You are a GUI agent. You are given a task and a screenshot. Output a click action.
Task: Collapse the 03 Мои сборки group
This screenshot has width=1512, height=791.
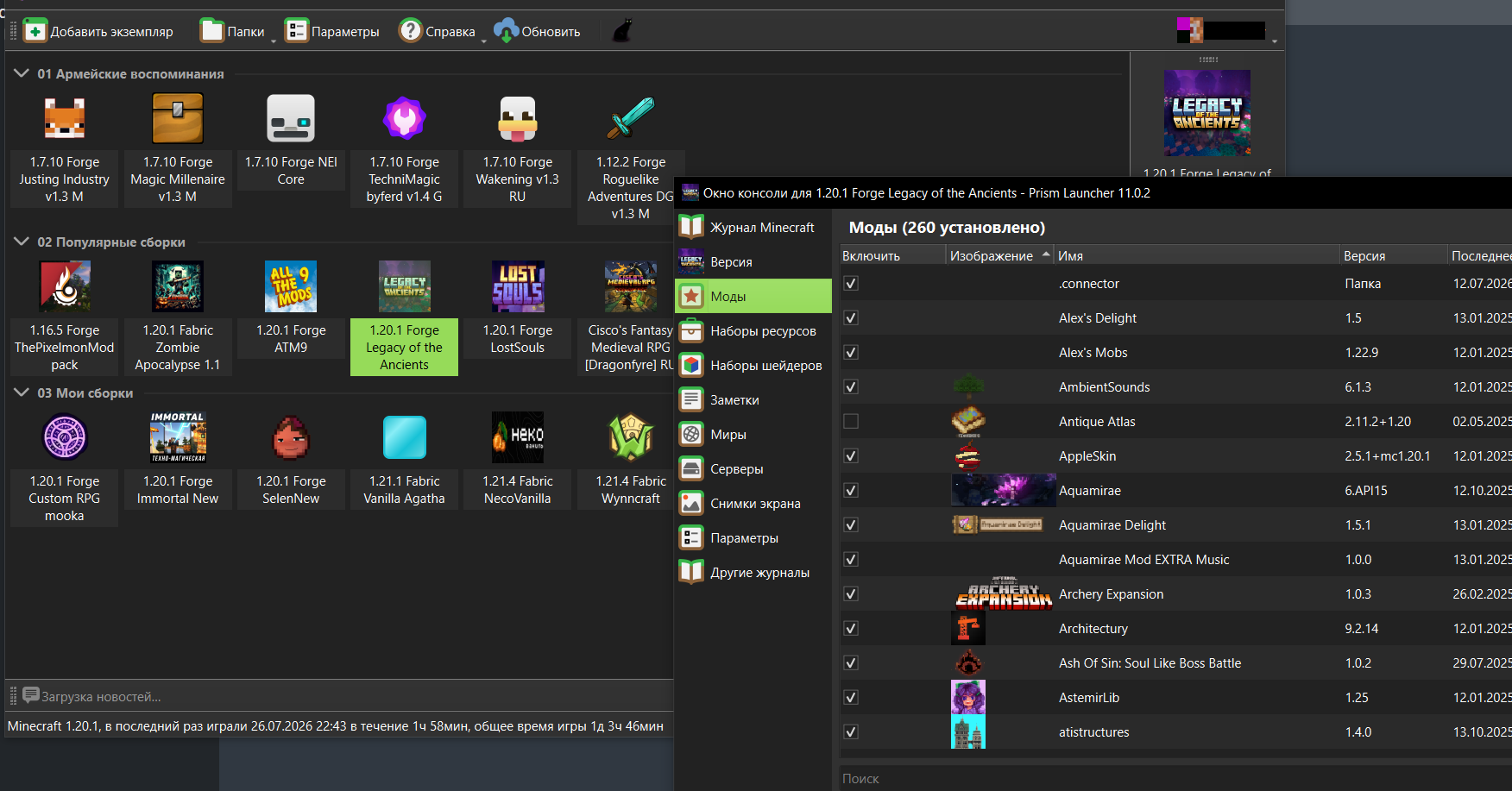pyautogui.click(x=22, y=392)
